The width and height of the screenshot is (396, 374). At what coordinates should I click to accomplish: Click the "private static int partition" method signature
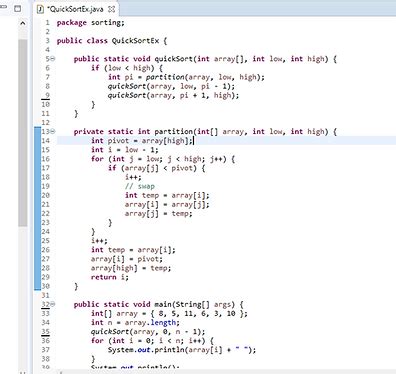pyautogui.click(x=205, y=132)
